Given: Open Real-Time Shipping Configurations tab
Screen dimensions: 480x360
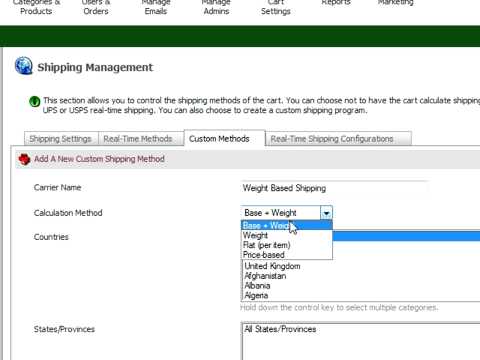Looking at the screenshot, I should click(338, 139).
